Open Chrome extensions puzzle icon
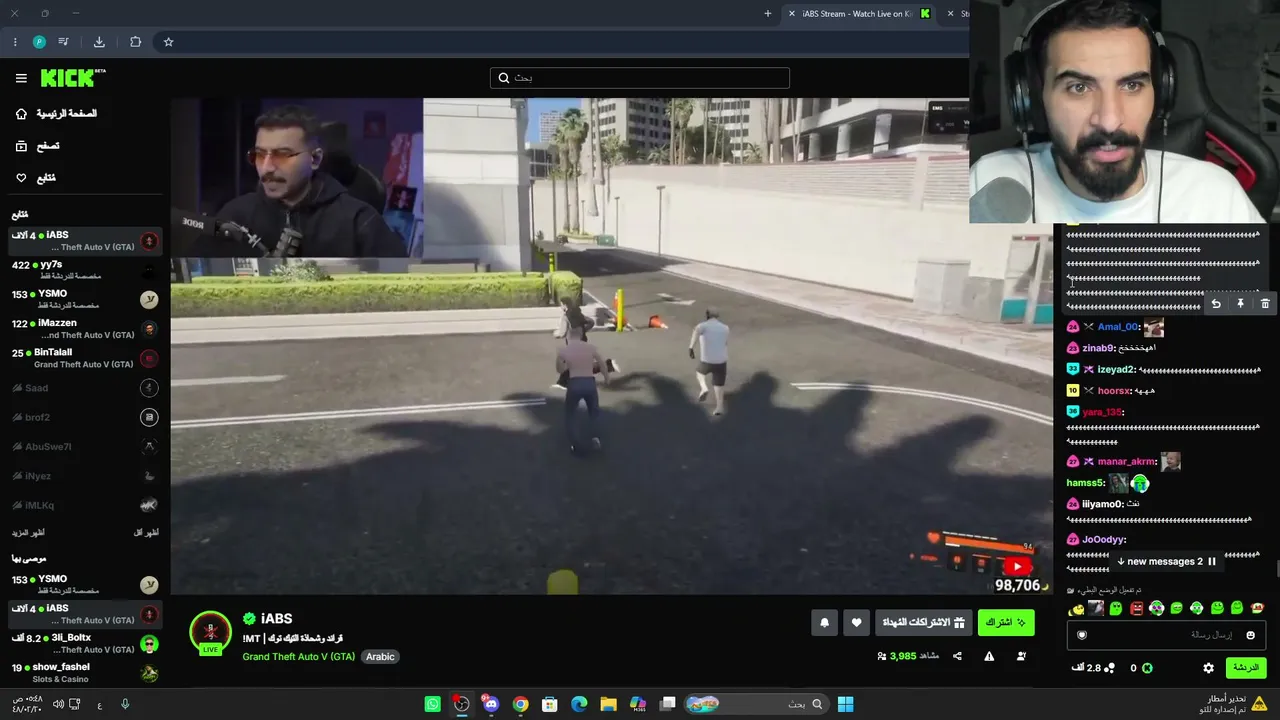The image size is (1280, 720). pos(135,42)
